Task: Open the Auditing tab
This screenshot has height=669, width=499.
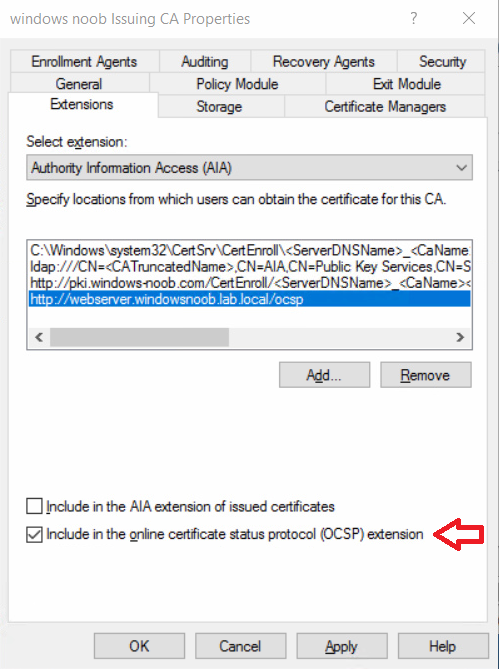Action: (x=205, y=61)
